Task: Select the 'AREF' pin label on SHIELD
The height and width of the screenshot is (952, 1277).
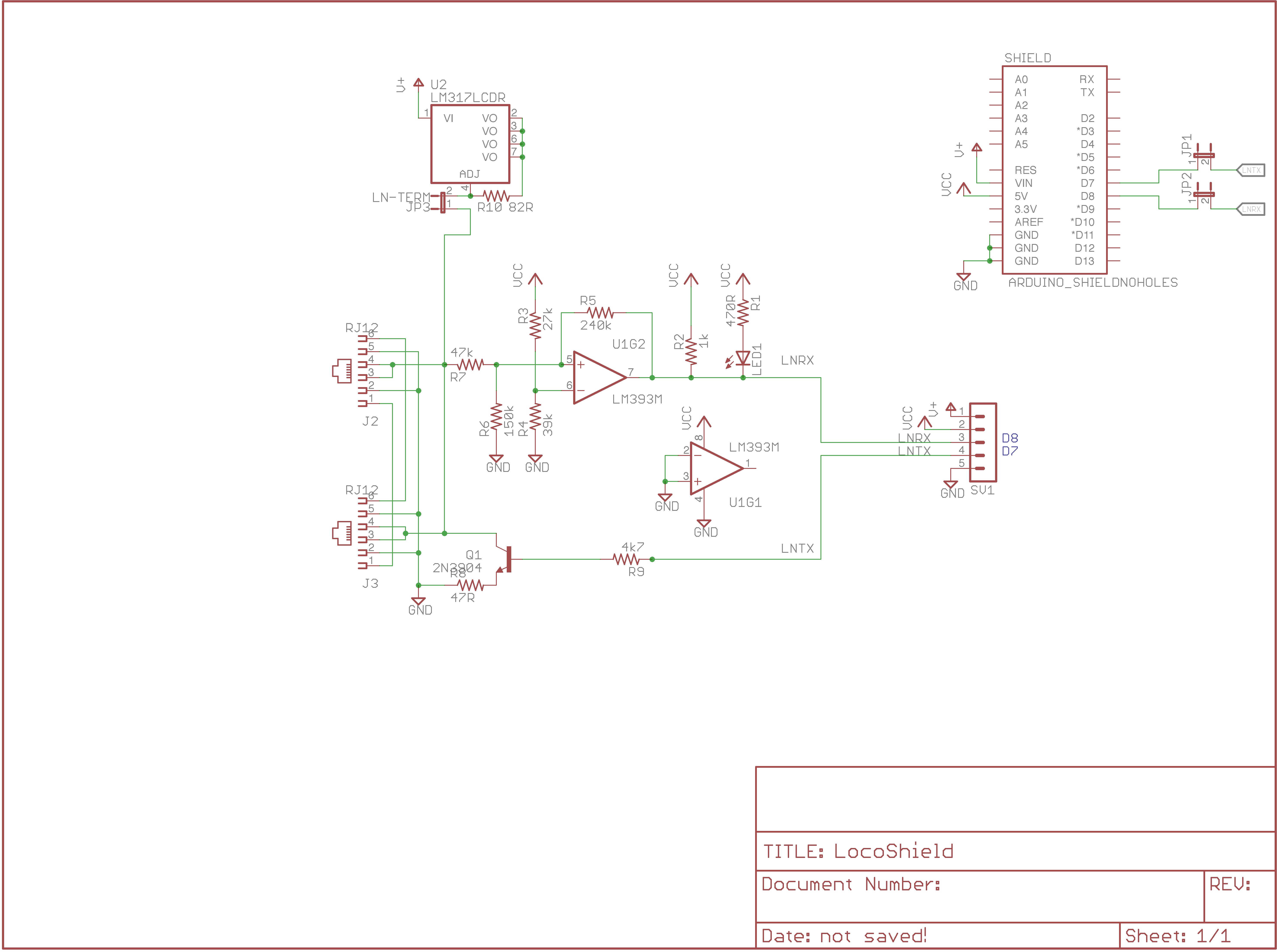Action: tap(1029, 222)
